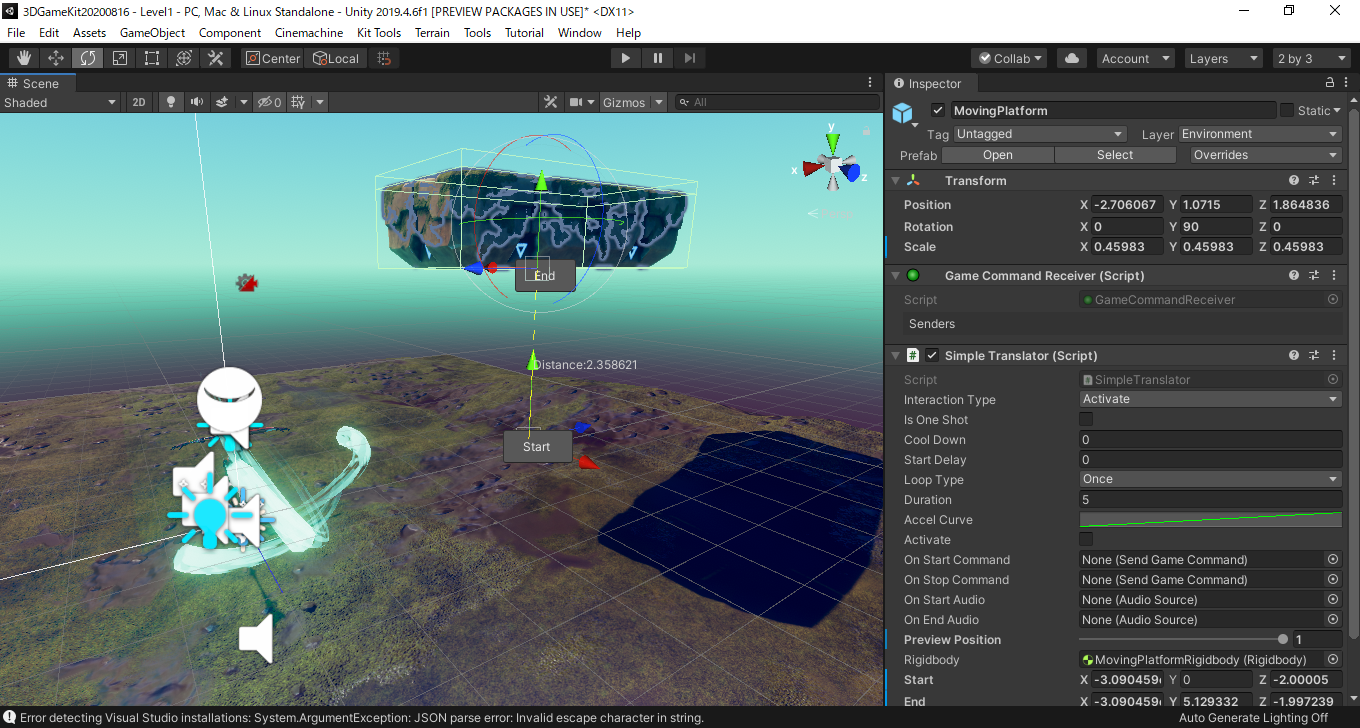Select the Hand tool in toolbar
The image size is (1360, 728).
24,58
